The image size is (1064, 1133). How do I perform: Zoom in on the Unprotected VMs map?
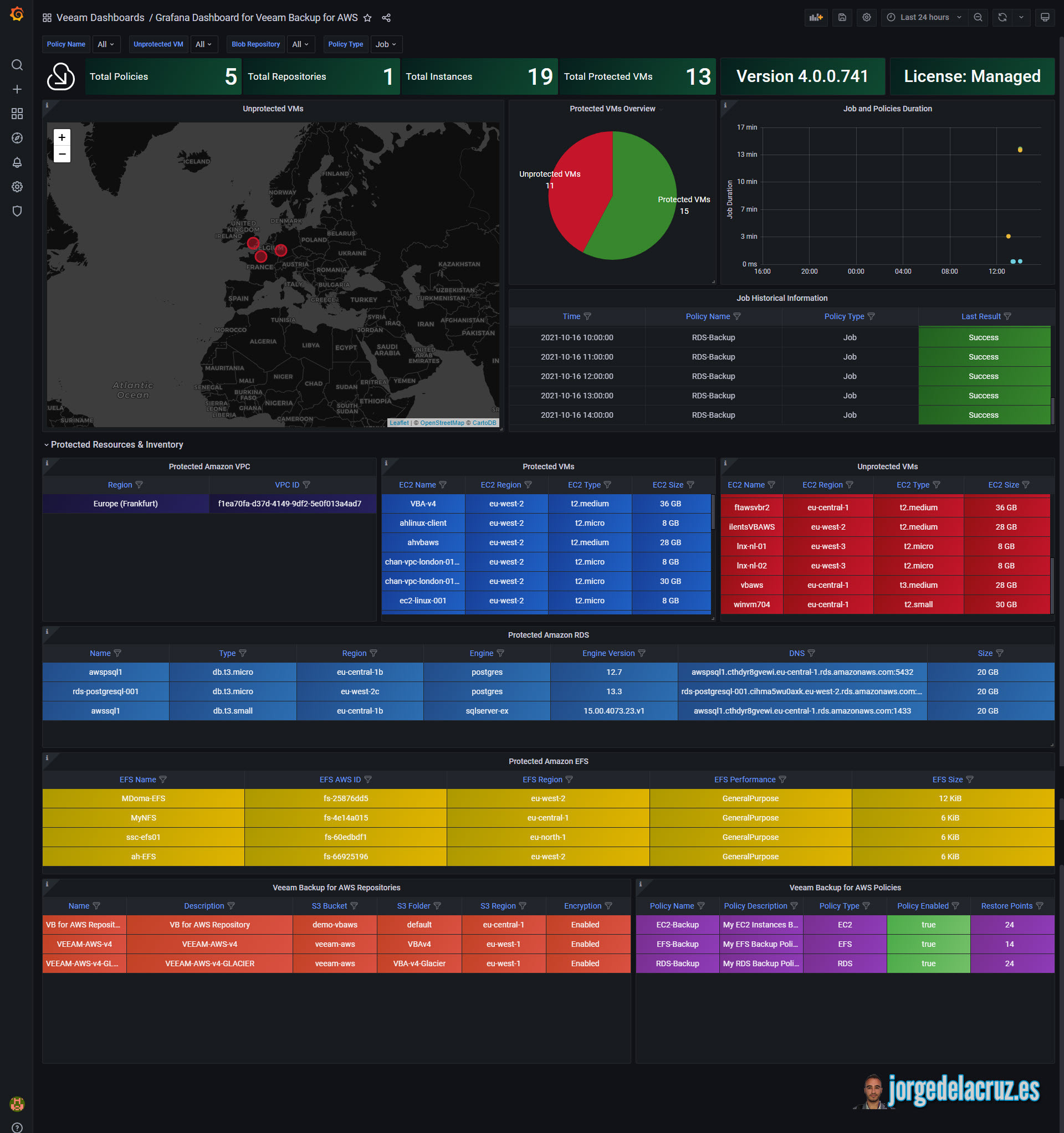[x=62, y=137]
